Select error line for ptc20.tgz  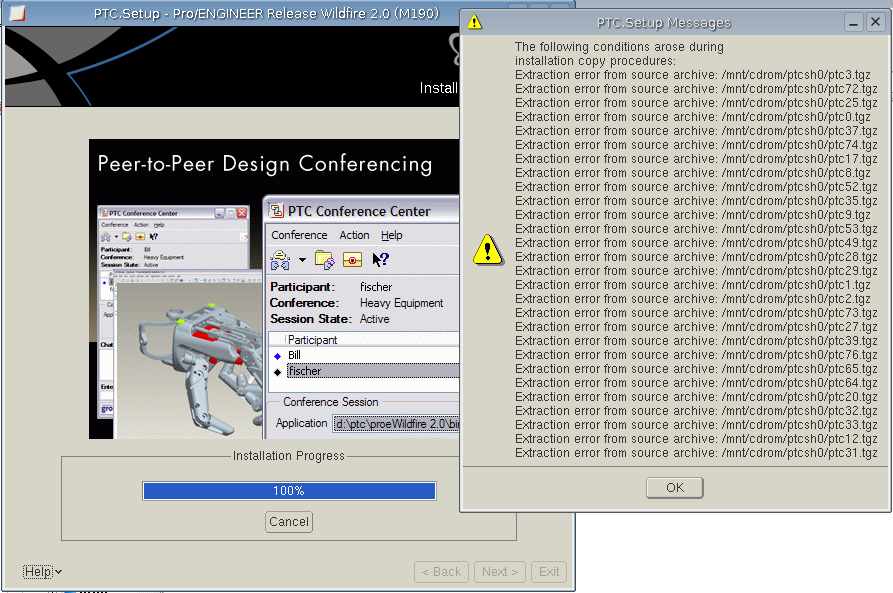[x=696, y=397]
